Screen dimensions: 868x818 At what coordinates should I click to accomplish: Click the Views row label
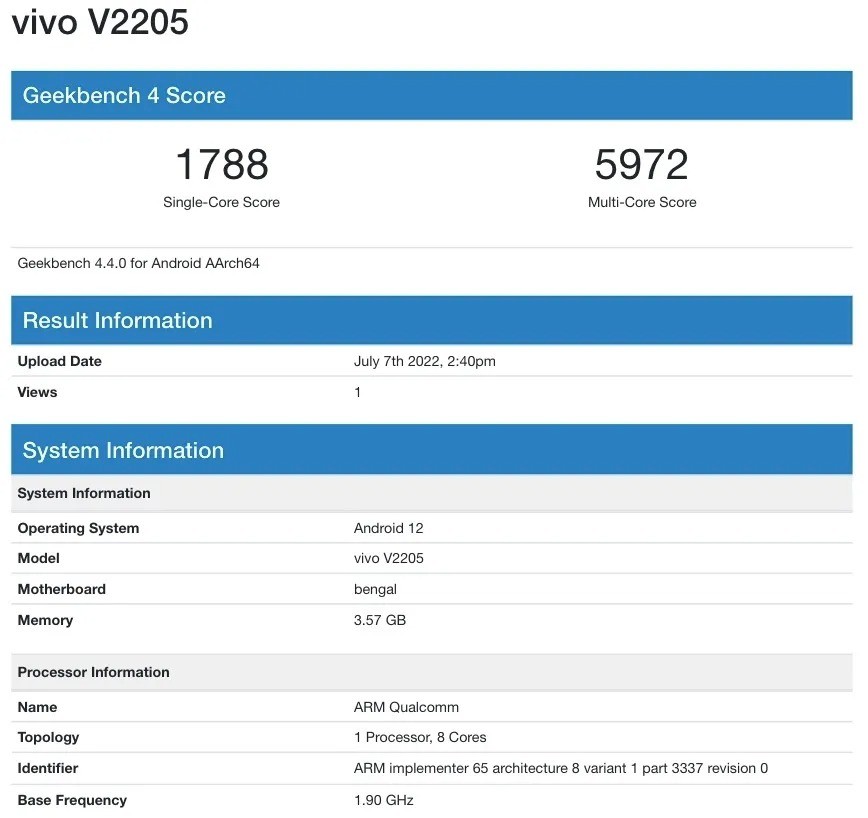(37, 392)
